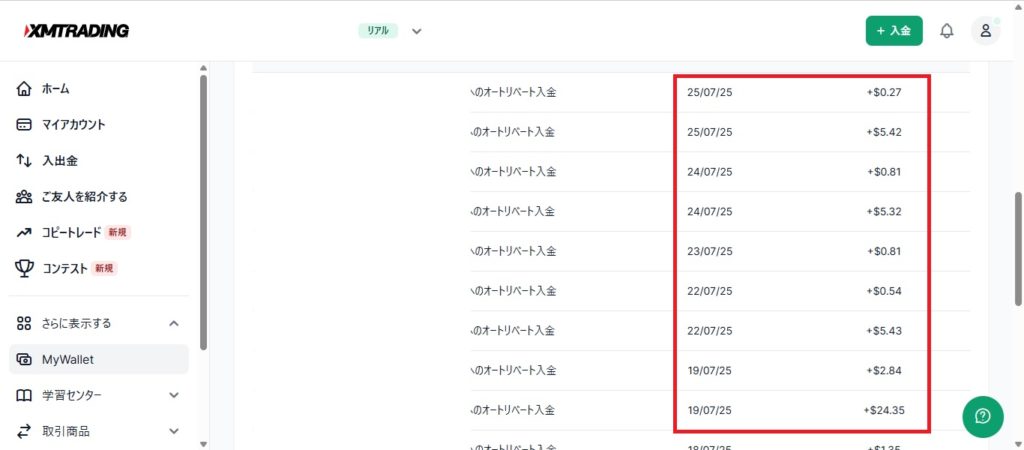Open the user profile avatar icon
The height and width of the screenshot is (450, 1024).
click(x=985, y=31)
